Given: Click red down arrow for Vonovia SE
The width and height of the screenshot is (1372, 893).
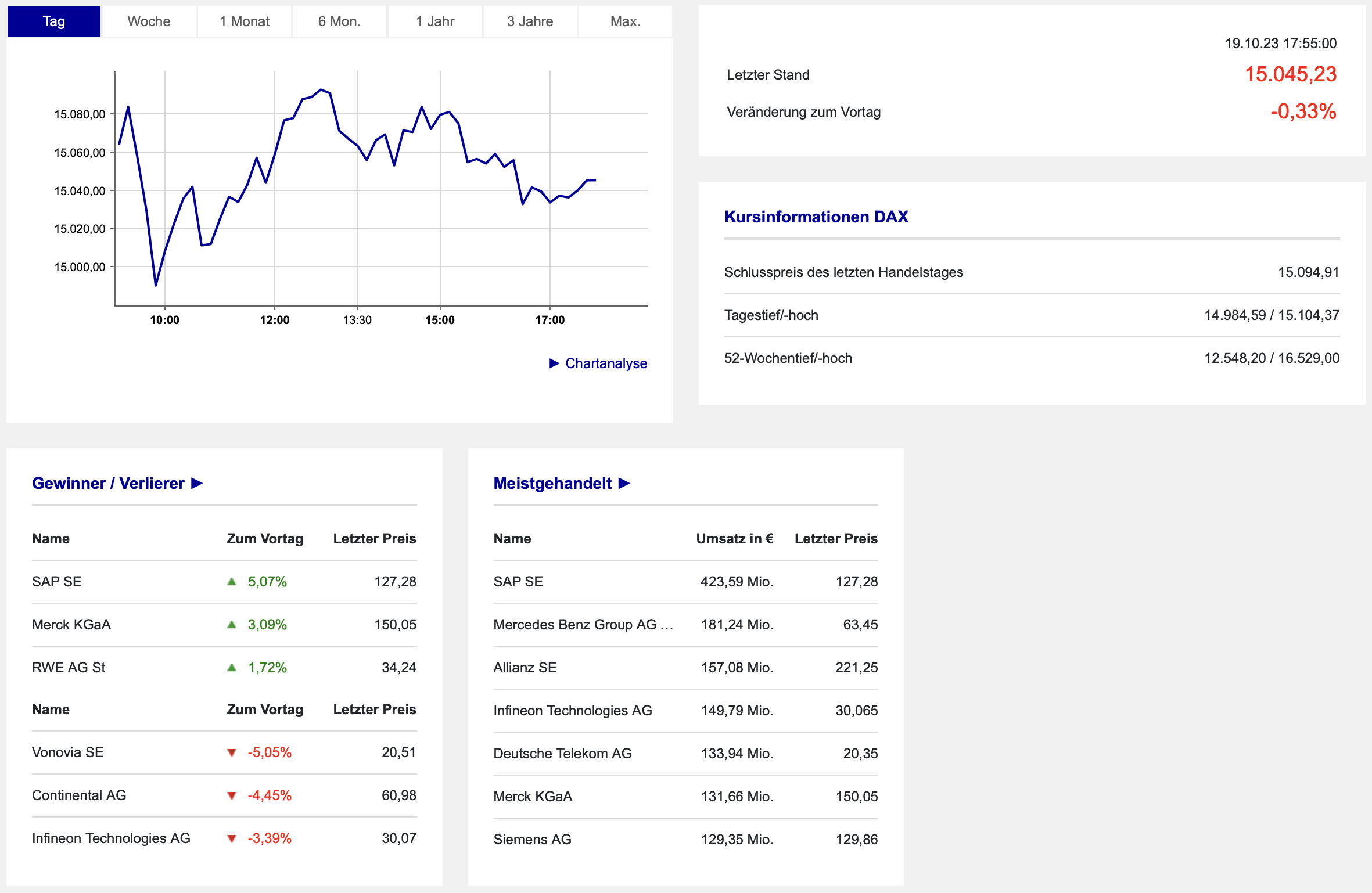Looking at the screenshot, I should 232,752.
